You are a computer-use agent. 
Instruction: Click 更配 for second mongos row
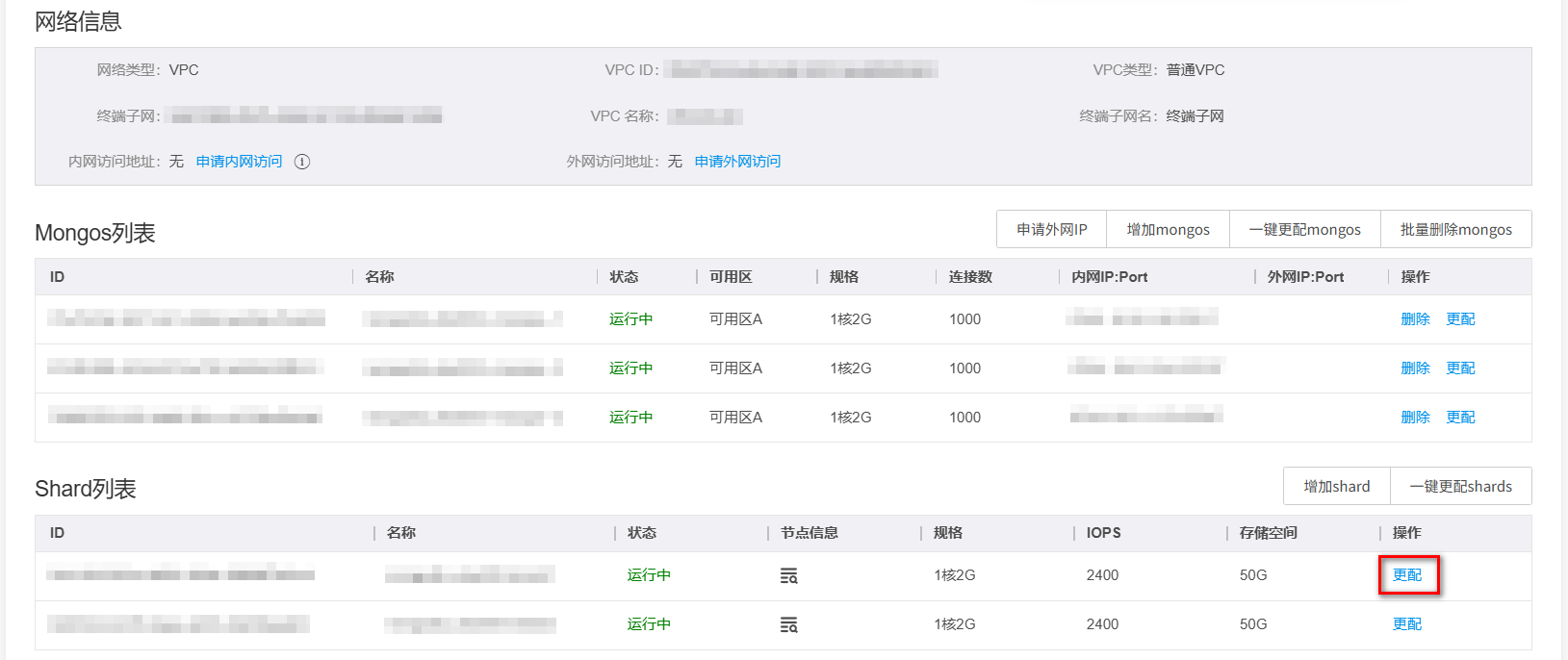1460,368
